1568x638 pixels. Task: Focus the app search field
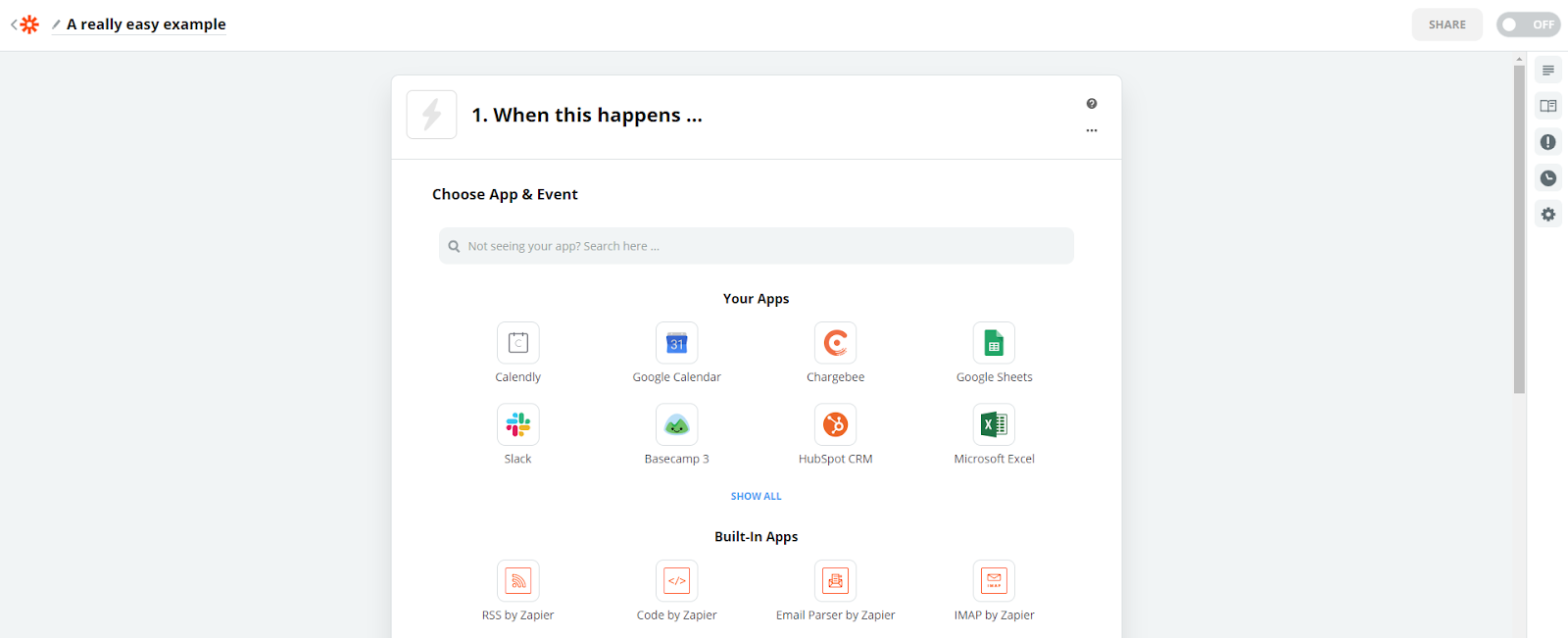[x=757, y=246]
